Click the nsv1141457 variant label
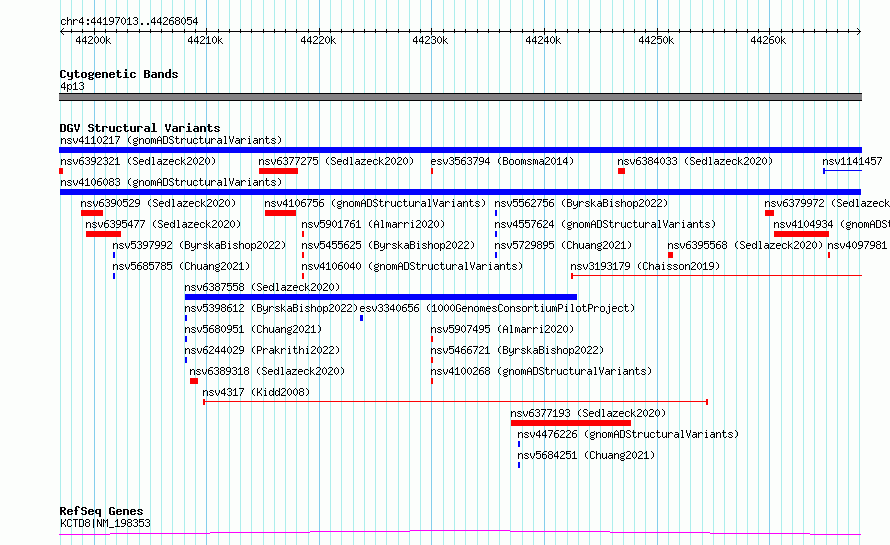890x545 pixels. [853, 161]
